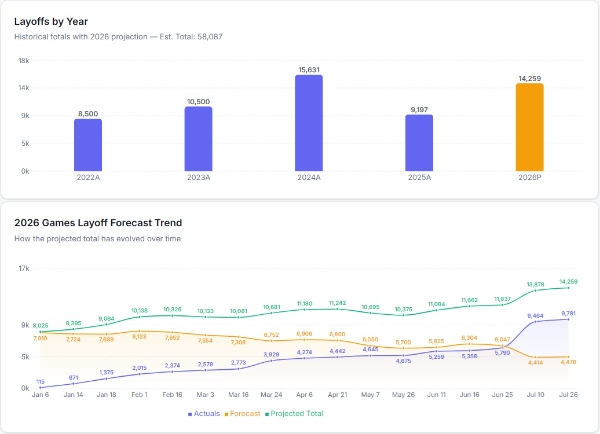This screenshot has height=434, width=600.
Task: Click the Feb 1 forecast point 8,123
Action: [139, 331]
